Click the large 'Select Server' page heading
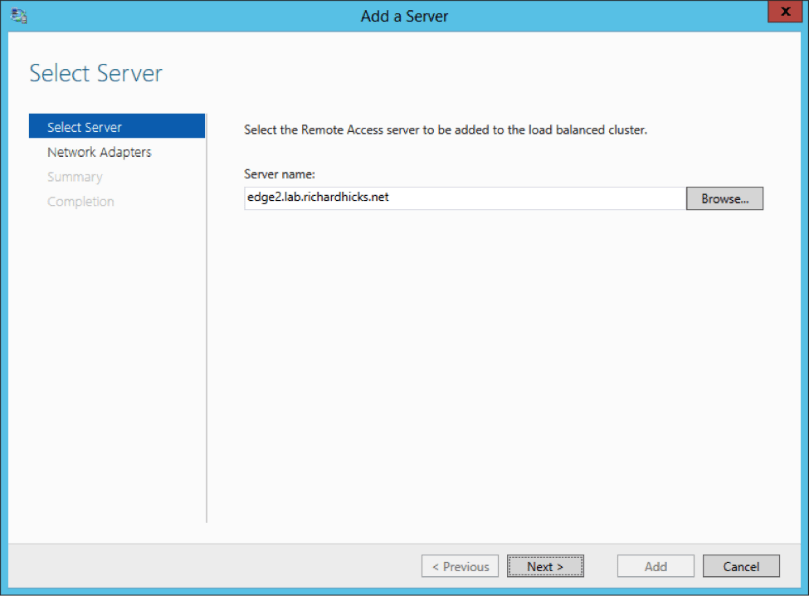809x596 pixels. pos(96,73)
